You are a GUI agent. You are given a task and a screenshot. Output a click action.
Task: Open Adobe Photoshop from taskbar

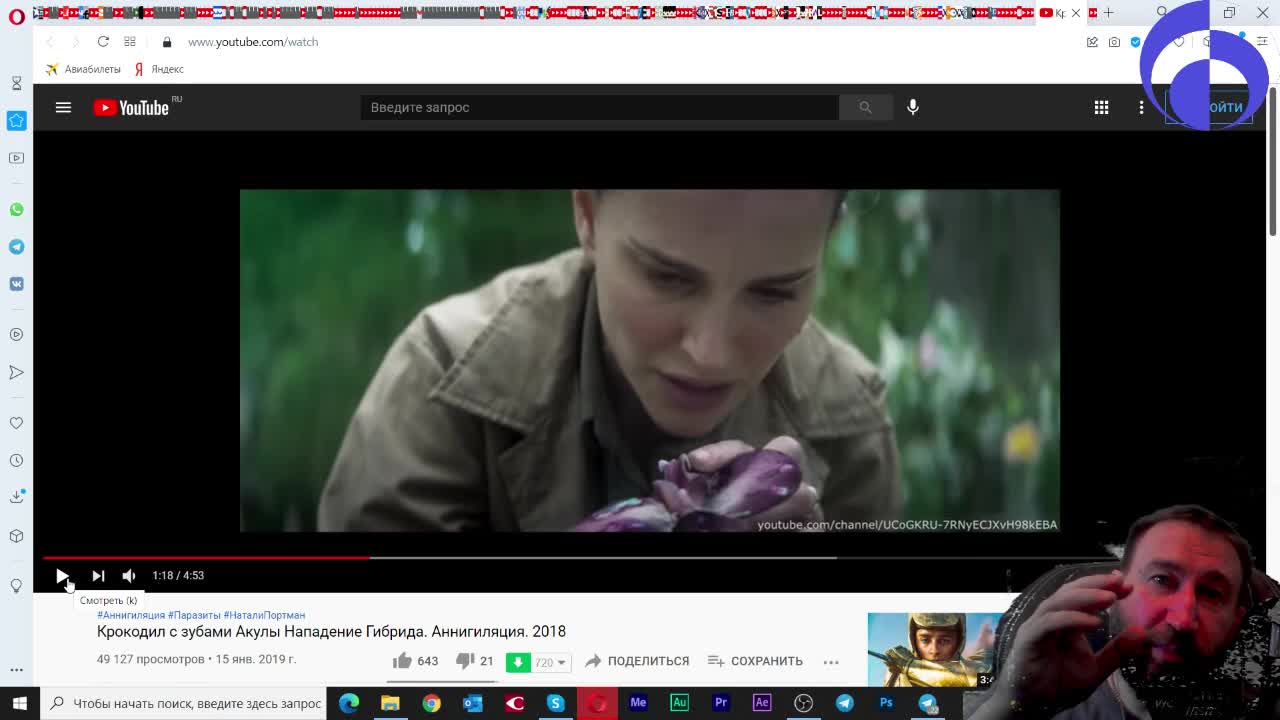pyautogui.click(x=886, y=703)
